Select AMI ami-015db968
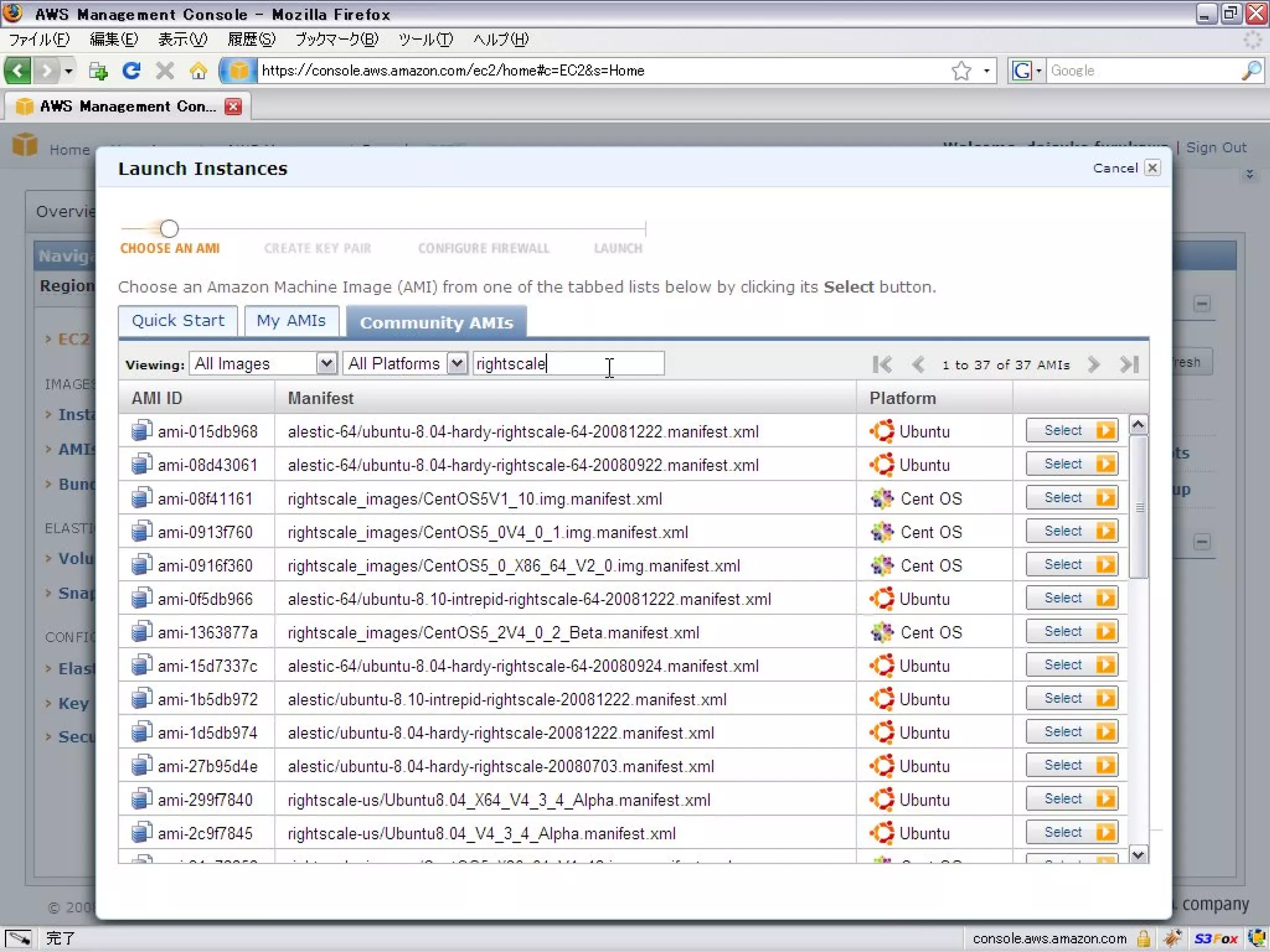Screen dimensions: 1270x952 point(1072,430)
